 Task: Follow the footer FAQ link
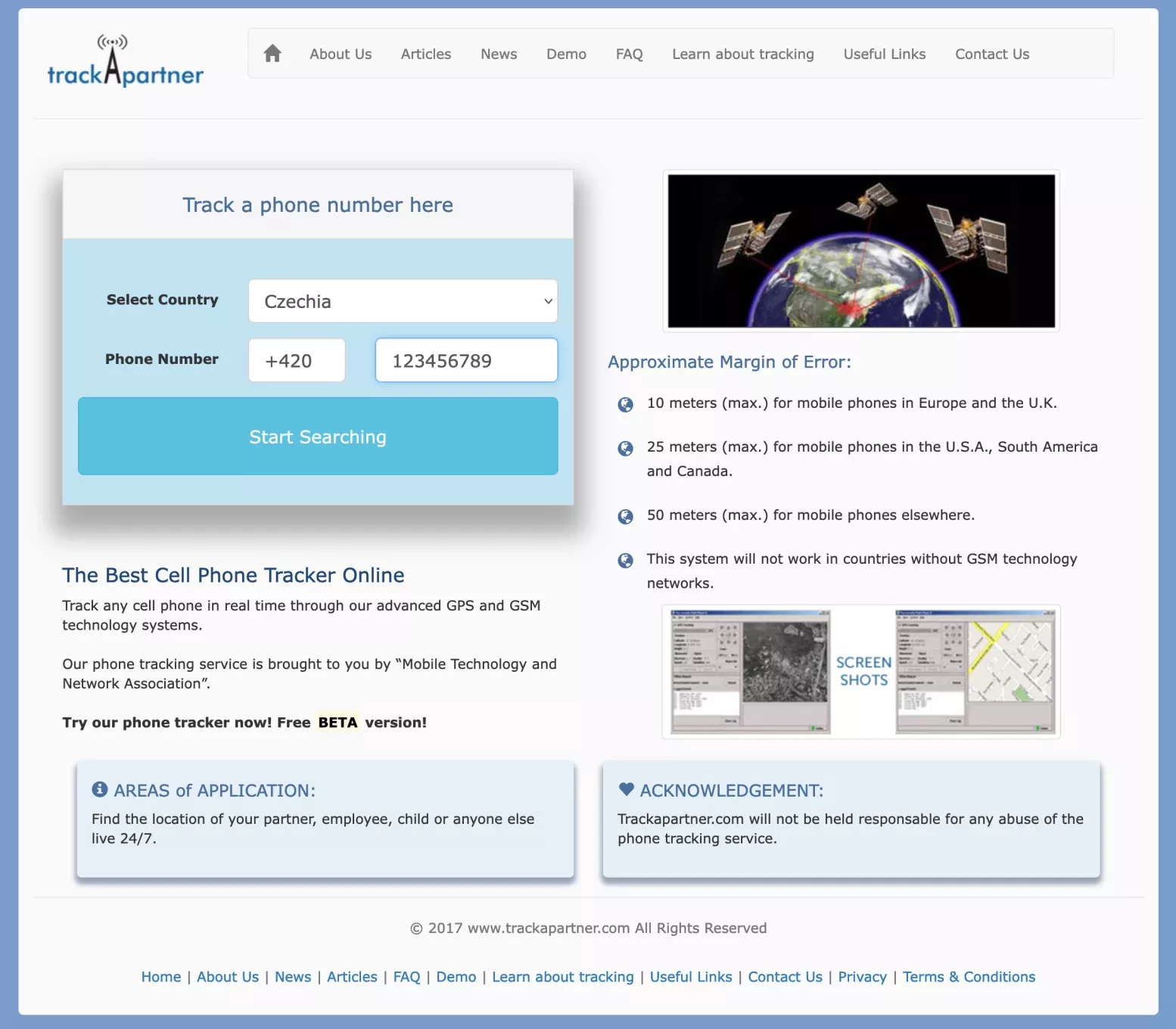click(x=406, y=977)
